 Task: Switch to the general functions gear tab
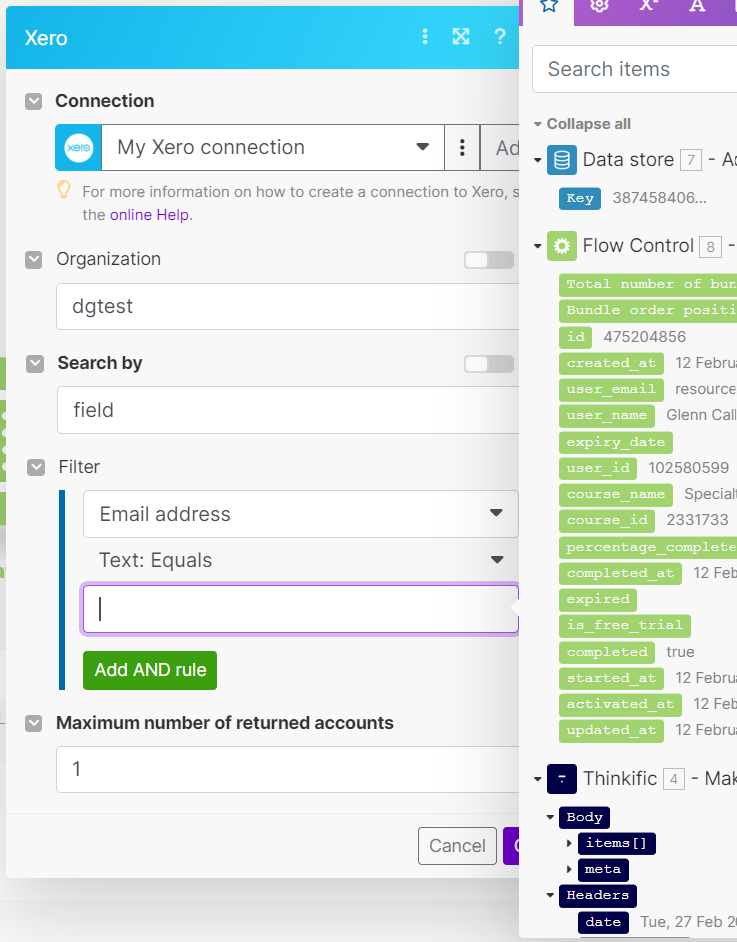[599, 5]
